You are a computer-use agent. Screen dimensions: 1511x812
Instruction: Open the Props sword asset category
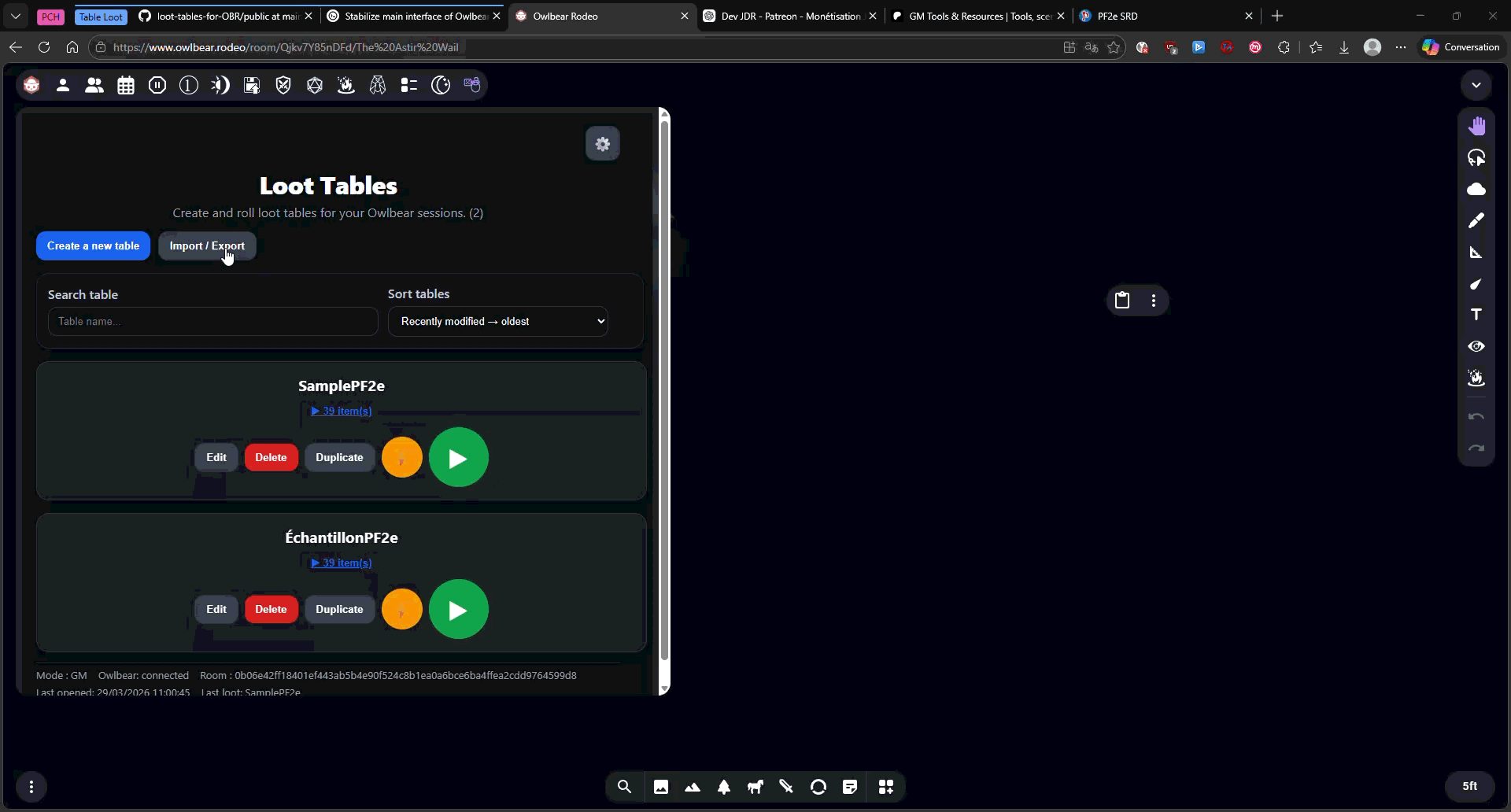click(x=787, y=787)
